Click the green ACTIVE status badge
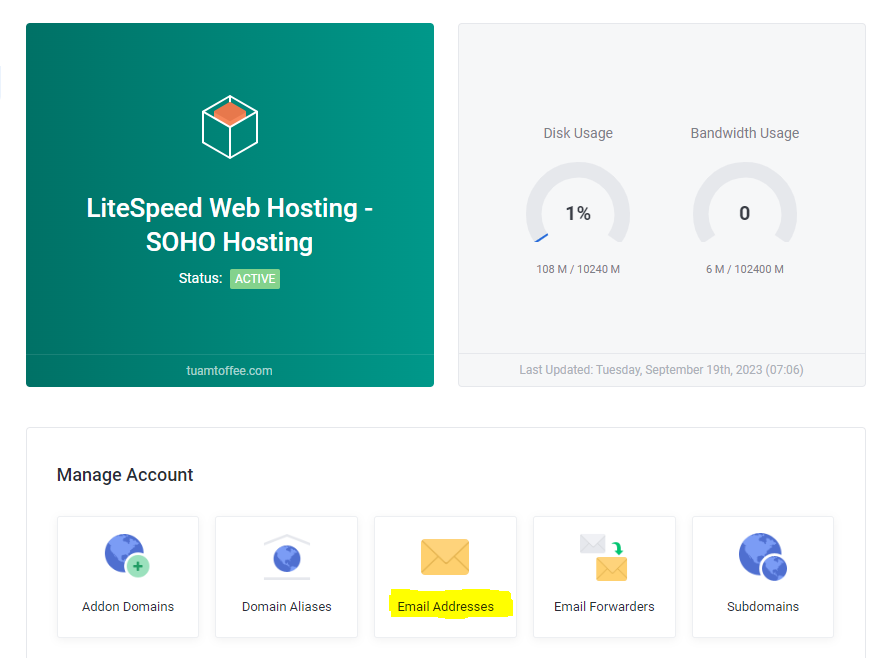This screenshot has width=885, height=658. (255, 279)
